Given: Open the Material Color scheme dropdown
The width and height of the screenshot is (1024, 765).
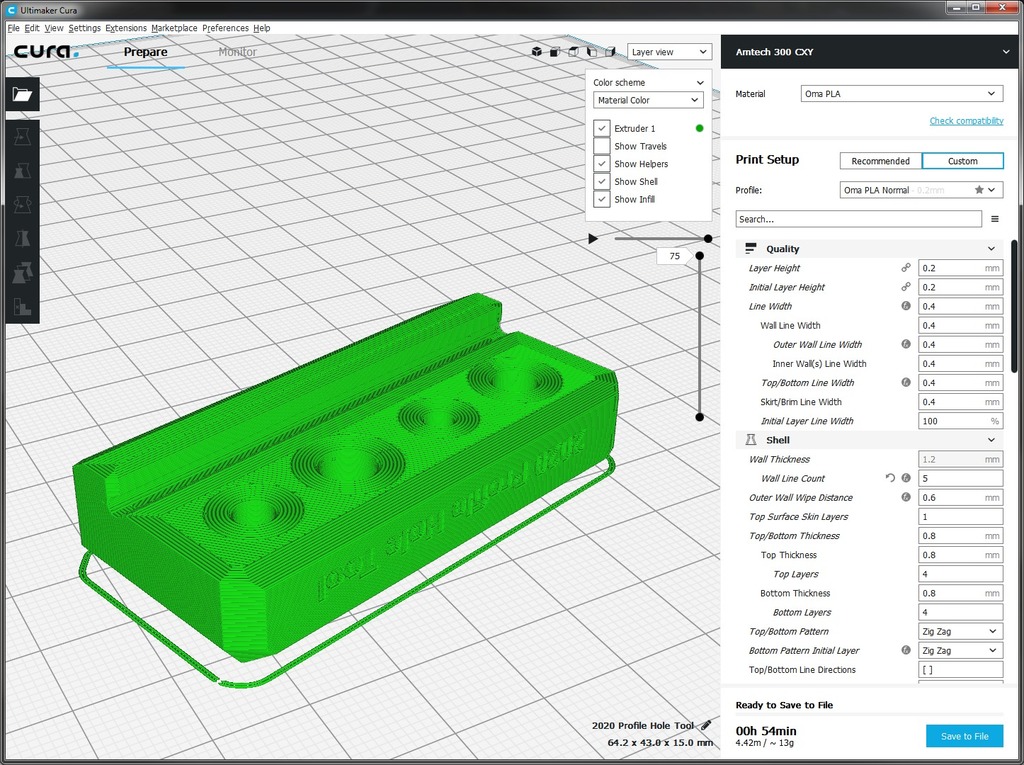Looking at the screenshot, I should pos(648,100).
